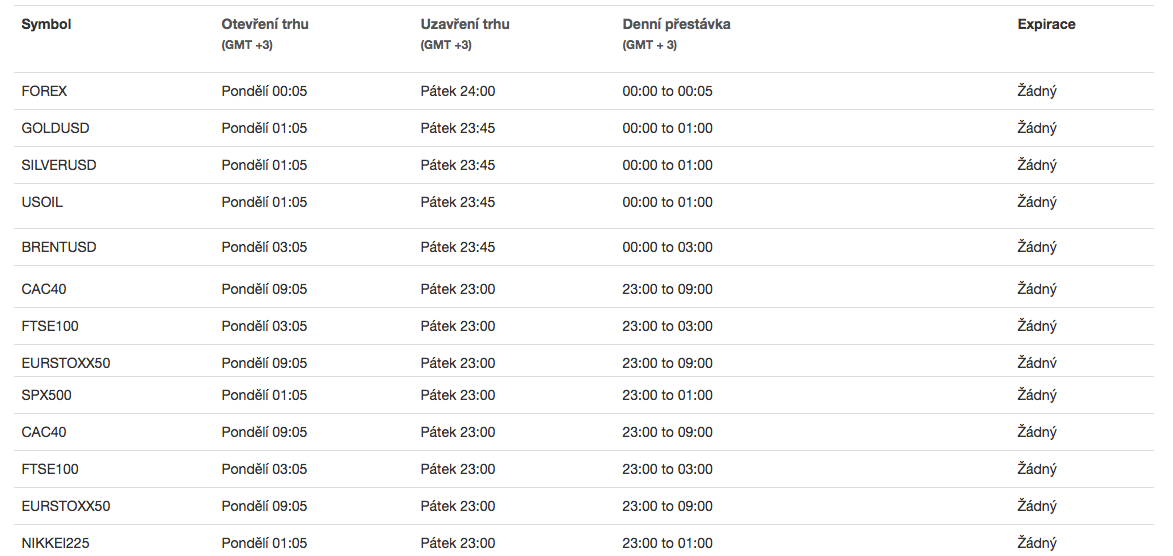Click SPX500 daily break 23:00 to 01:00
1173x556 pixels.
click(667, 395)
